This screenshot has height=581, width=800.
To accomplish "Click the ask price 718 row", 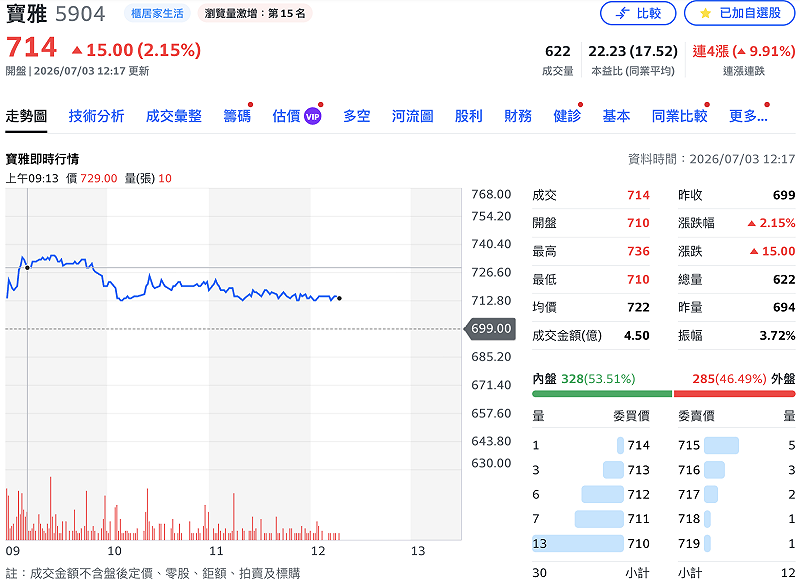I will click(737, 519).
